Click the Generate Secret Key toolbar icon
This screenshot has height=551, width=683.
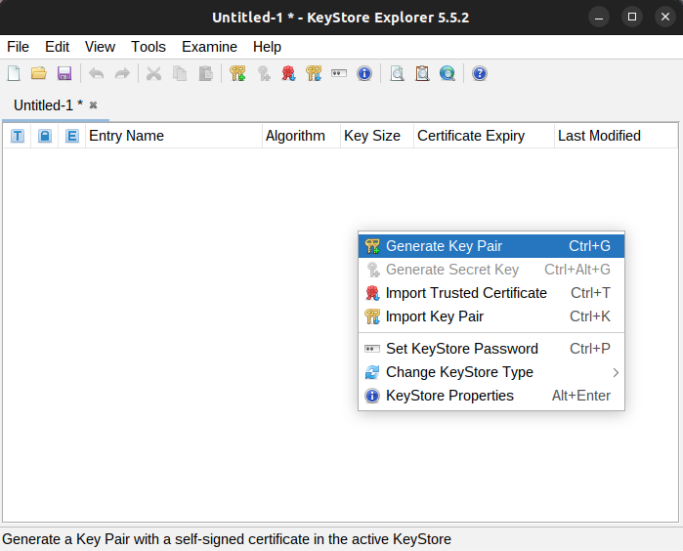coord(264,73)
